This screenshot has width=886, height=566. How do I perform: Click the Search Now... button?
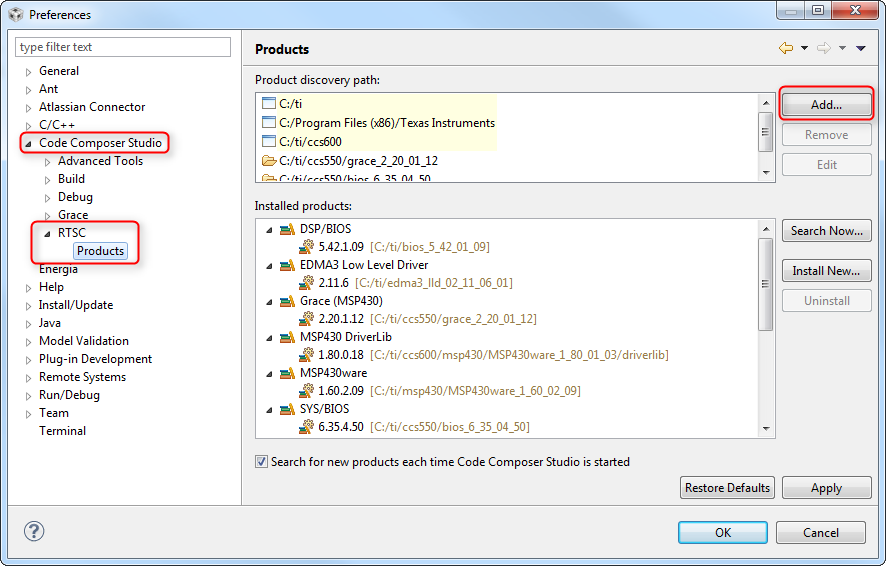tap(827, 231)
